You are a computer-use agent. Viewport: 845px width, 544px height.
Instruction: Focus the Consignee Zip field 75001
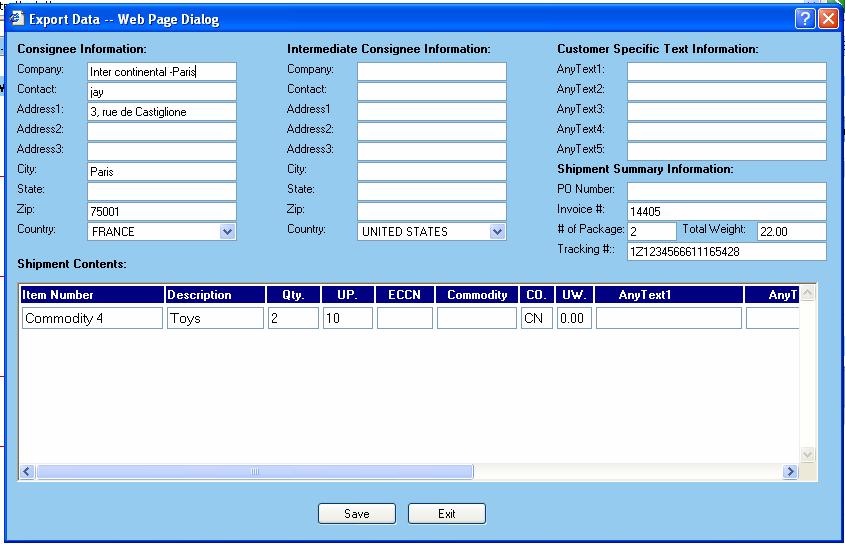click(162, 211)
